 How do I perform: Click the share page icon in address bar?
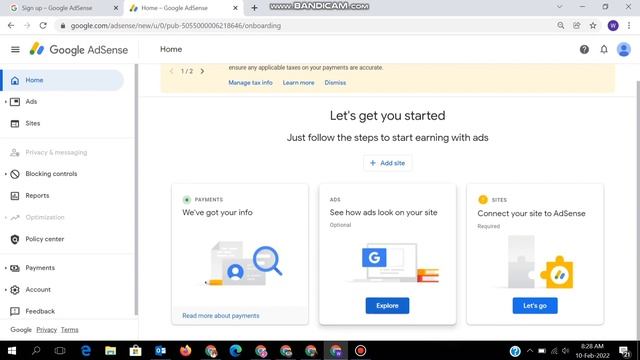[x=576, y=25]
